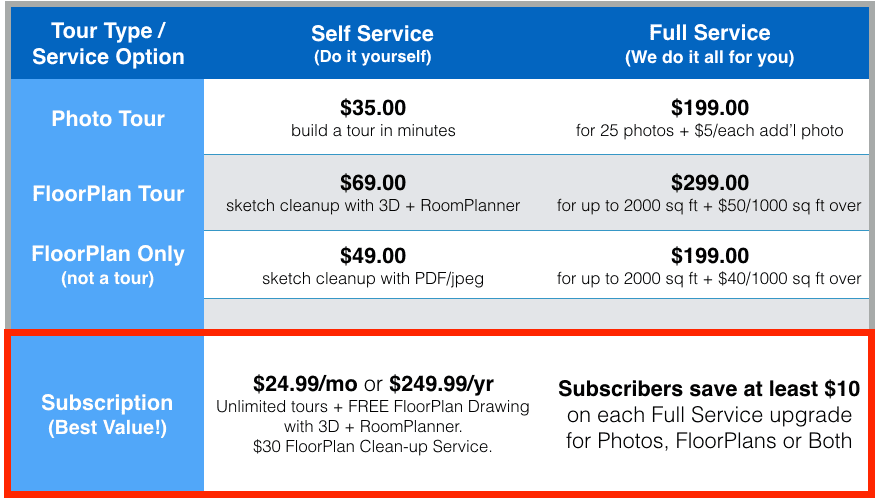881x499 pixels.
Task: Click "sketch cleanup with PDF/jpeg" description
Action: (x=373, y=279)
